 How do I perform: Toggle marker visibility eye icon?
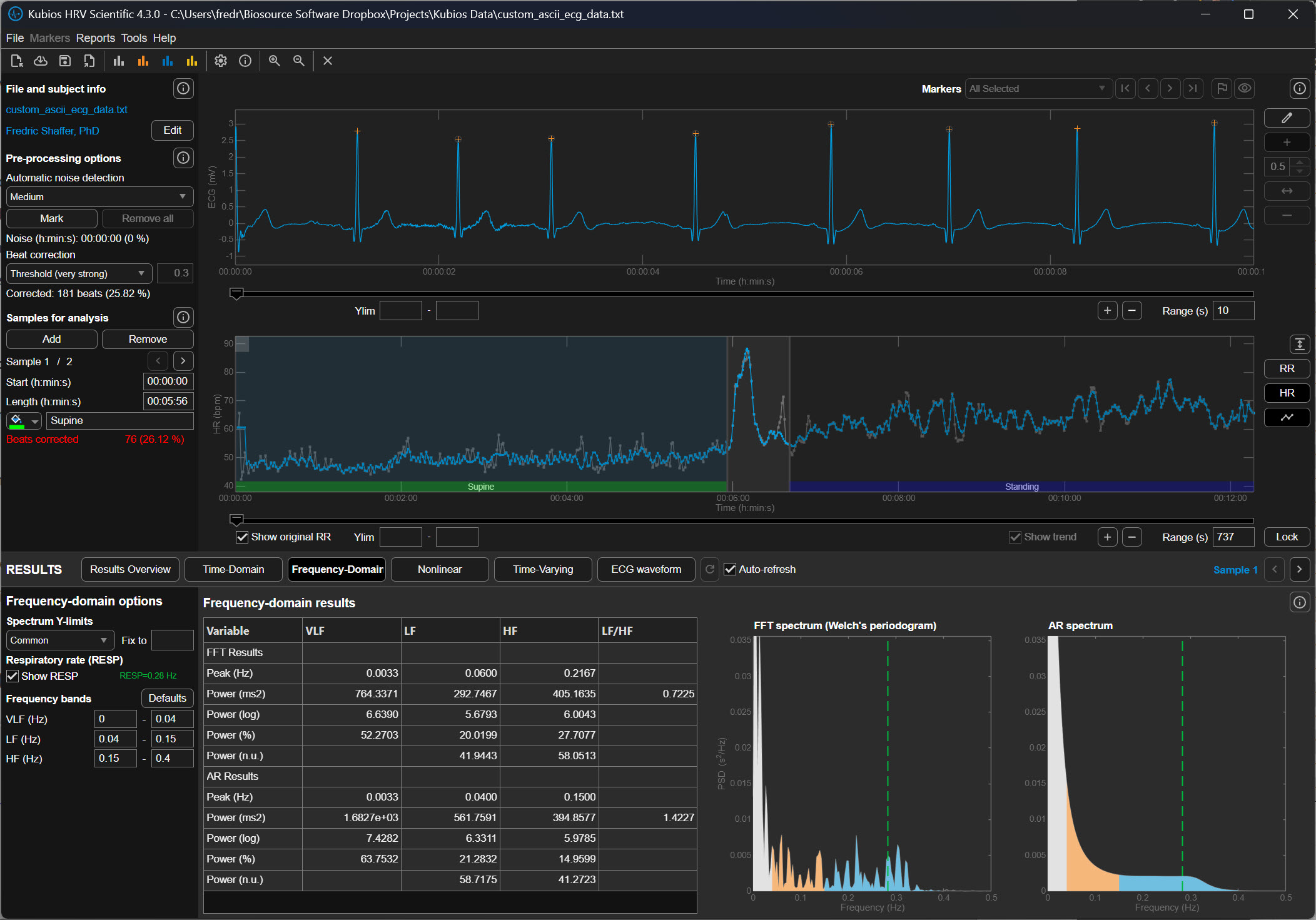click(1245, 88)
